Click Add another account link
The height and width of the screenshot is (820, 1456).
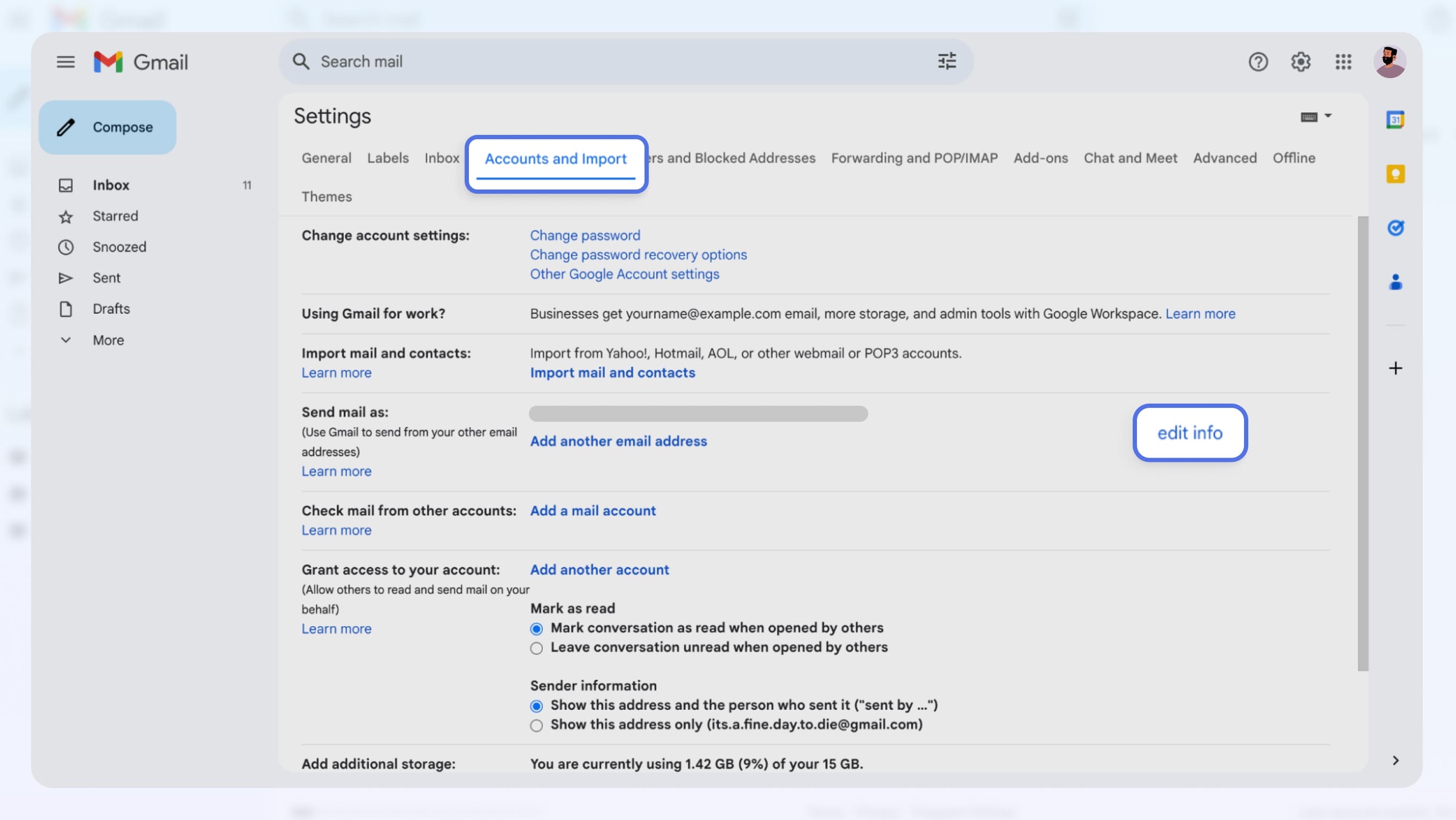(x=599, y=570)
